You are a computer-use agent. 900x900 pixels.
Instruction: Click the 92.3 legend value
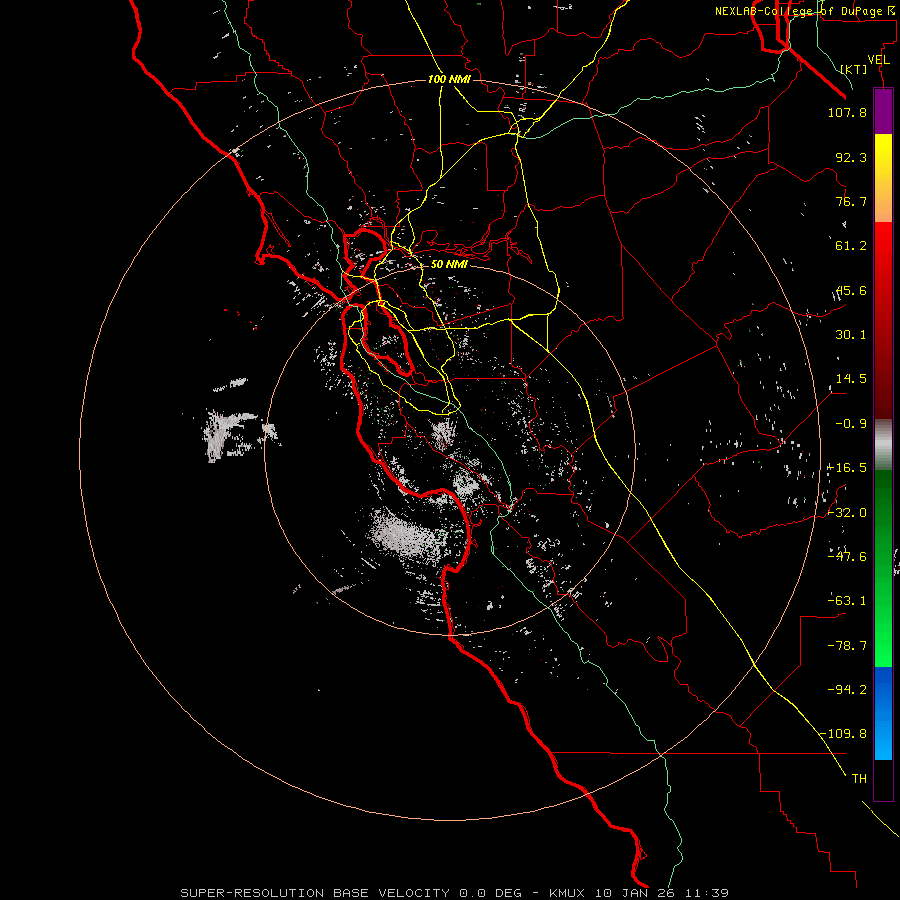tap(851, 157)
